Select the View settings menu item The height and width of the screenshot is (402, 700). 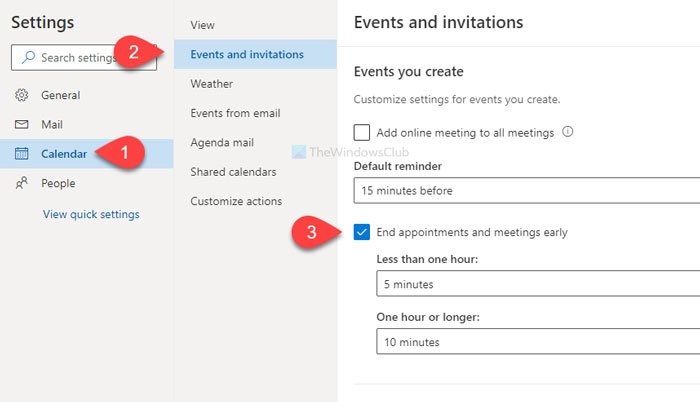(x=203, y=25)
